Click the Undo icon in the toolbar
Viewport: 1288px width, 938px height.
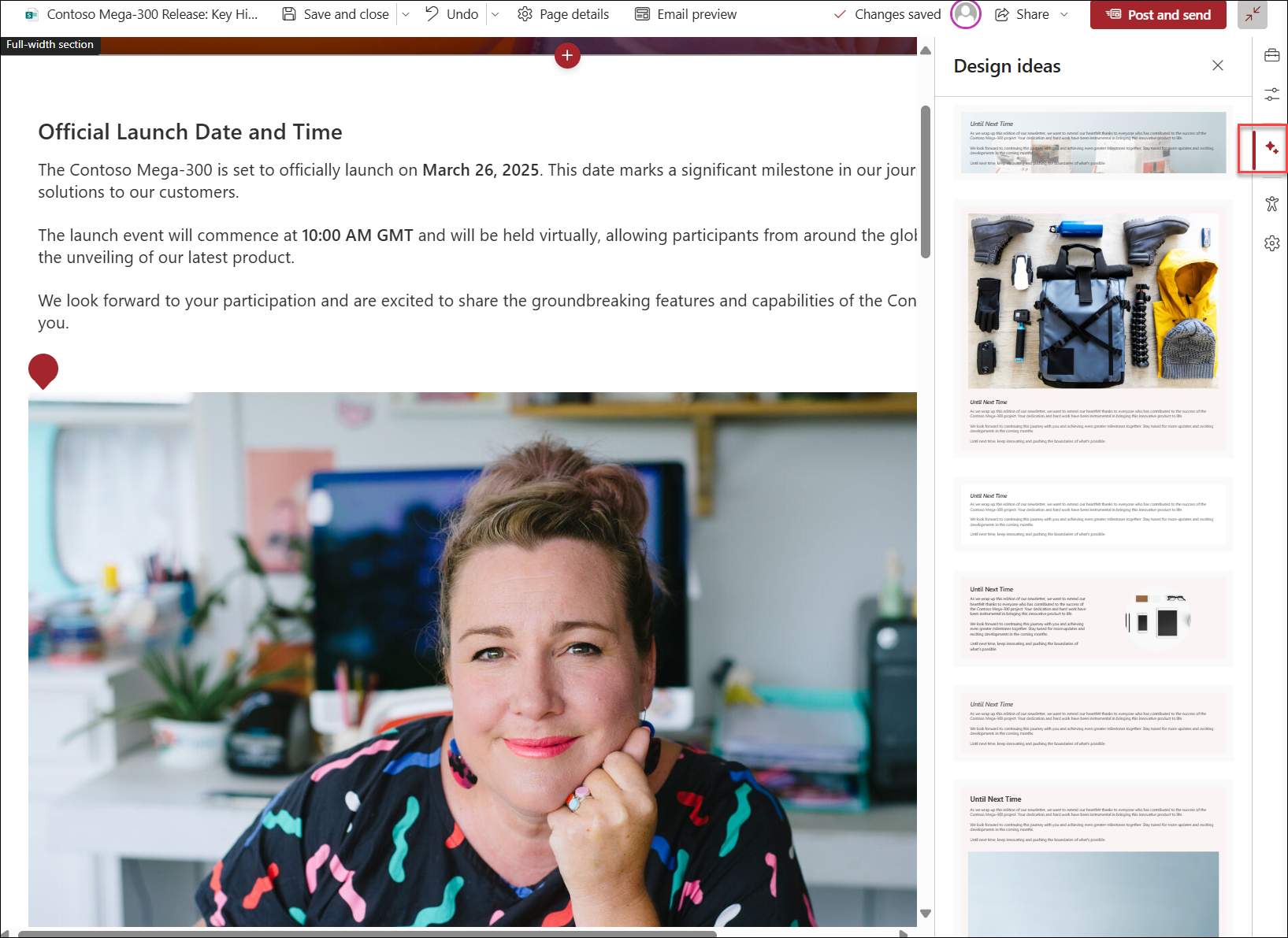pyautogui.click(x=432, y=13)
